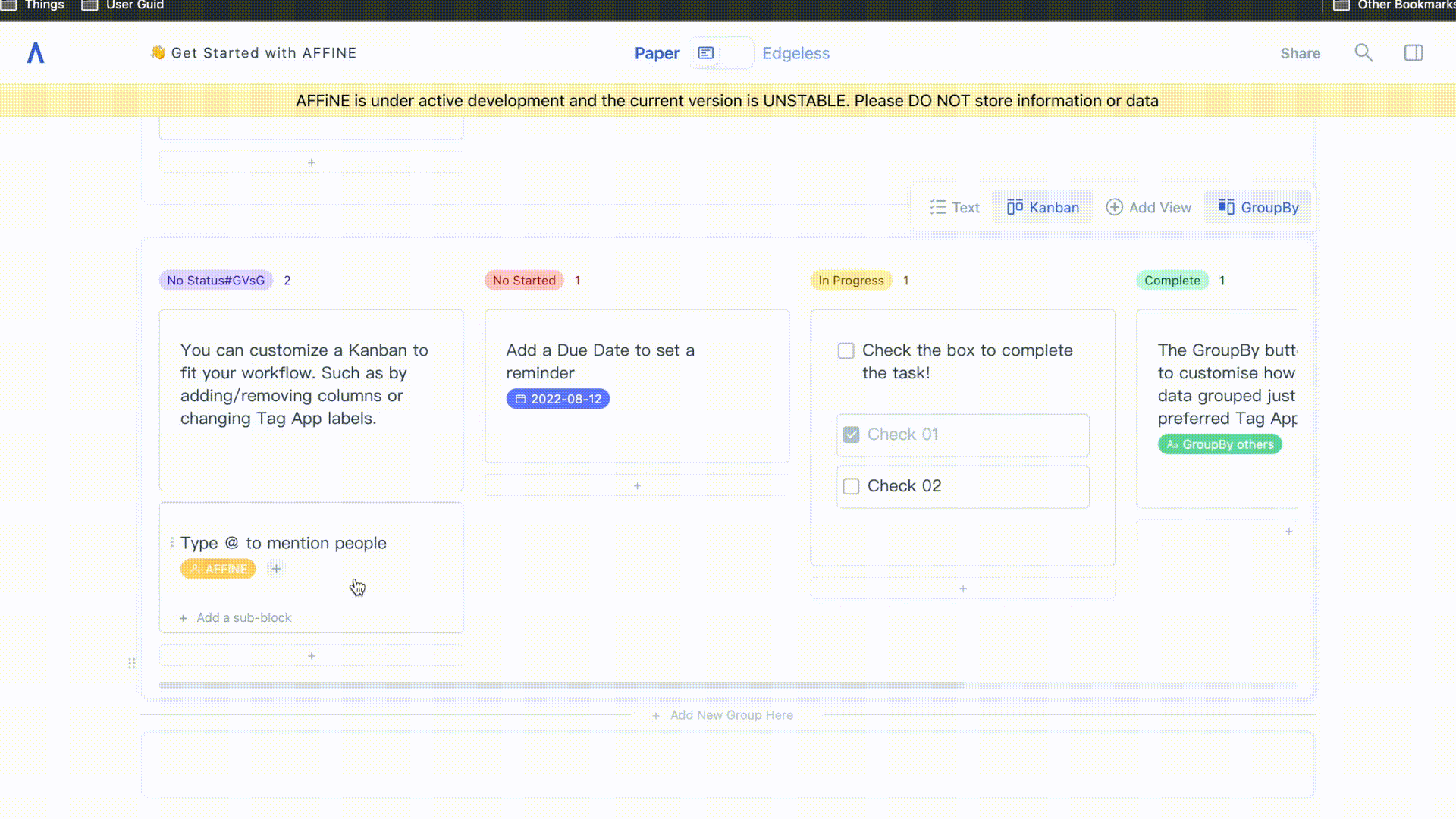Viewport: 1456px width, 819px height.
Task: Click the In Progress column label
Action: (851, 281)
